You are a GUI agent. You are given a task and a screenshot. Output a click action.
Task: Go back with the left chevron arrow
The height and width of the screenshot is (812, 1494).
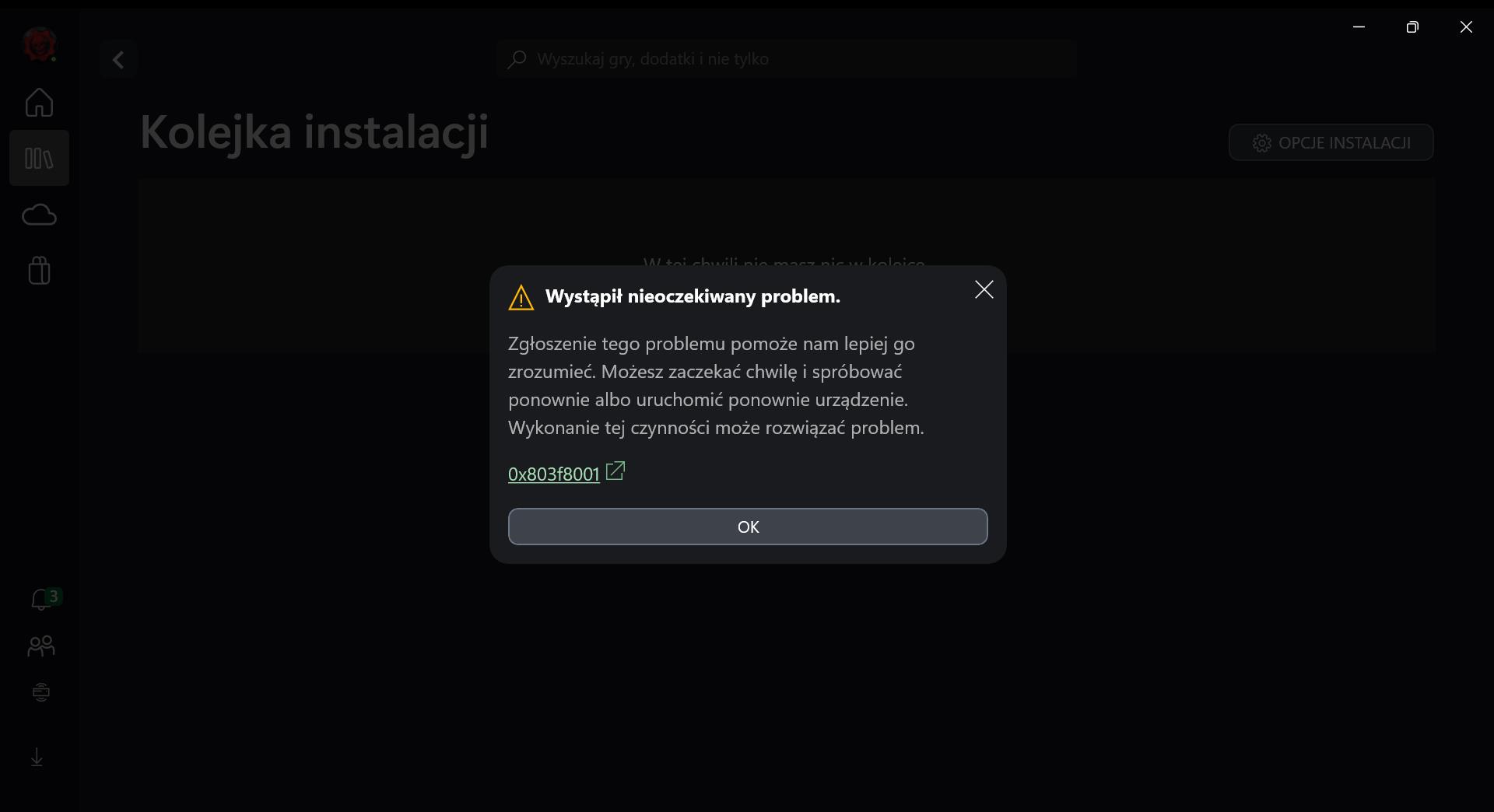click(x=118, y=60)
